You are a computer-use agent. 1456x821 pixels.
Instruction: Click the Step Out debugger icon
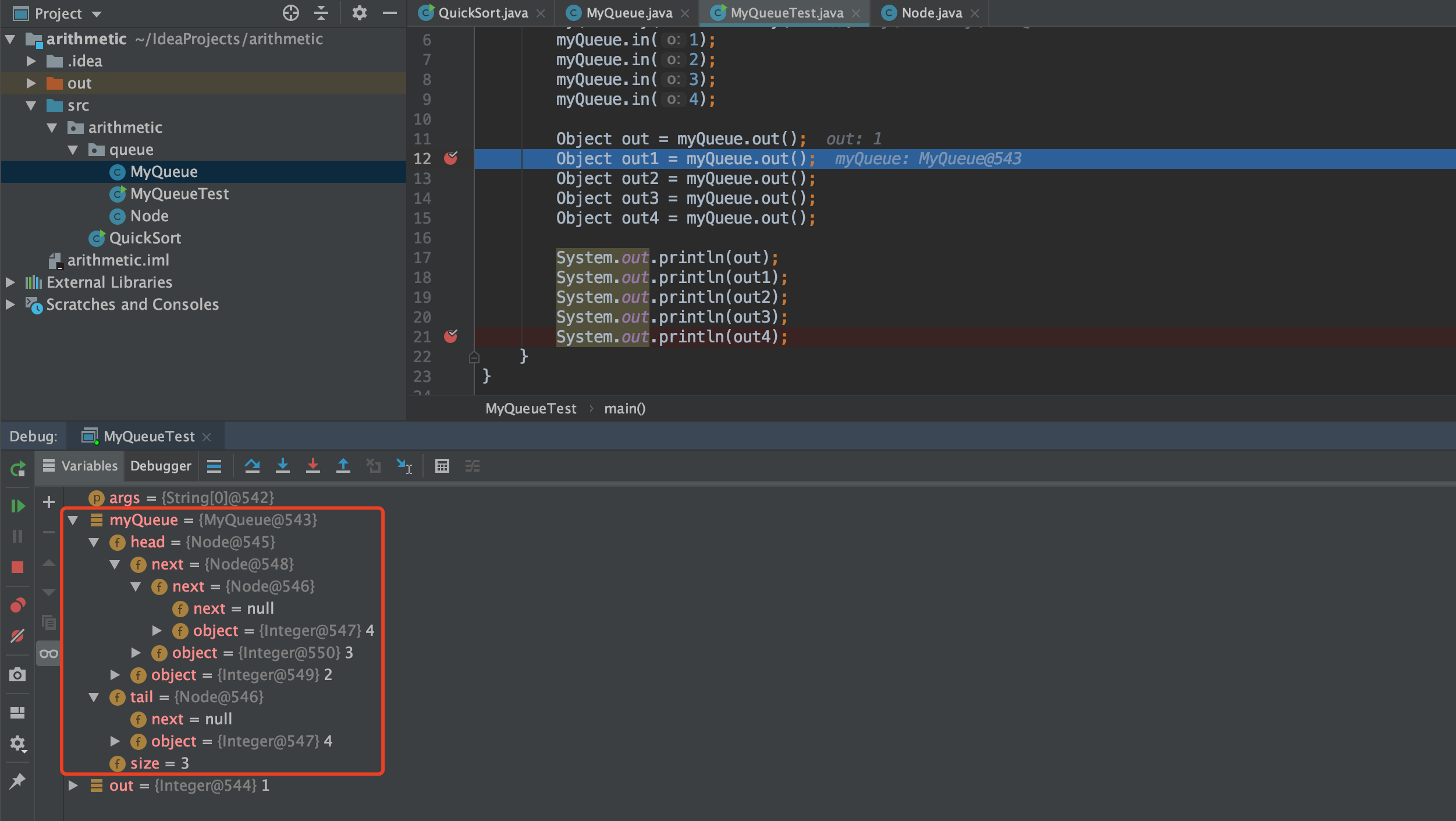tap(343, 466)
